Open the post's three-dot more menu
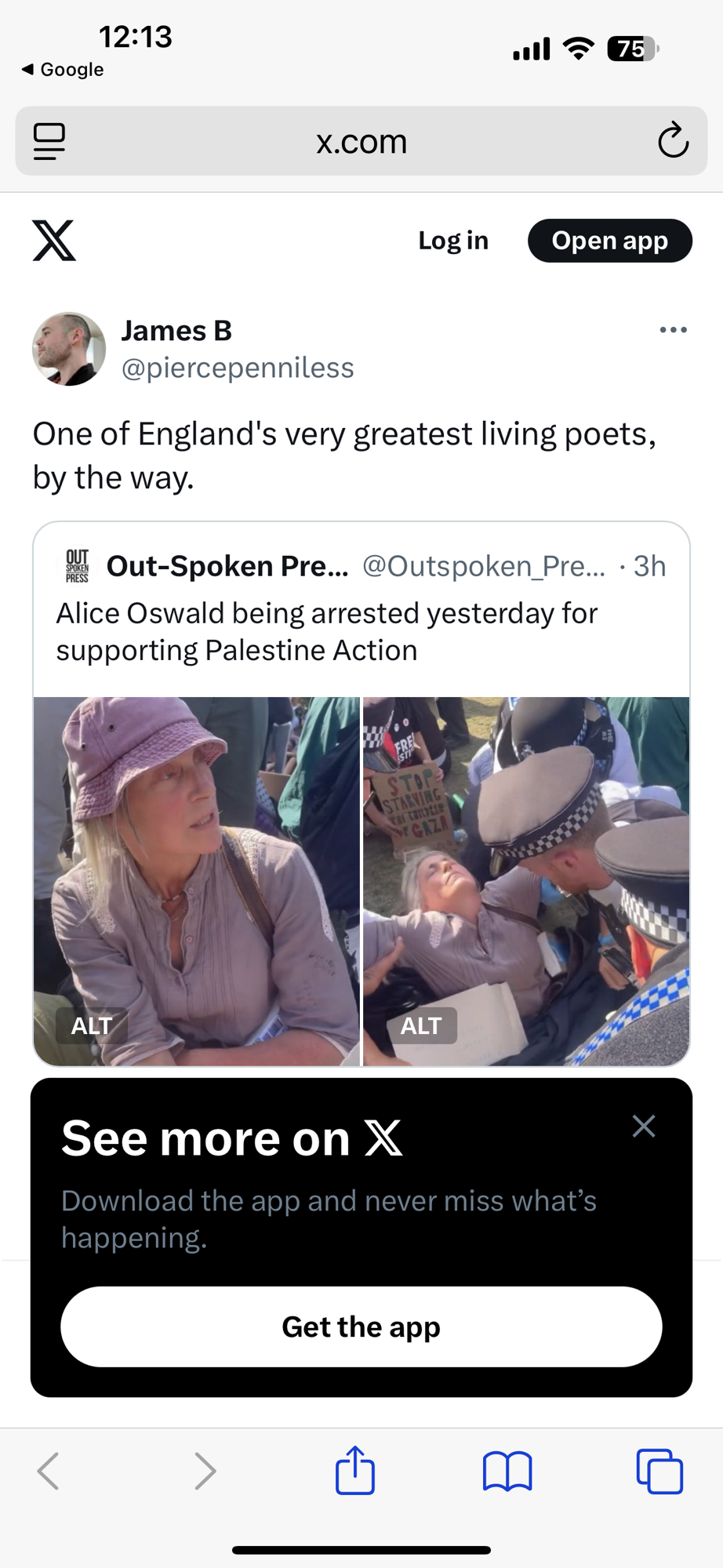 point(673,330)
